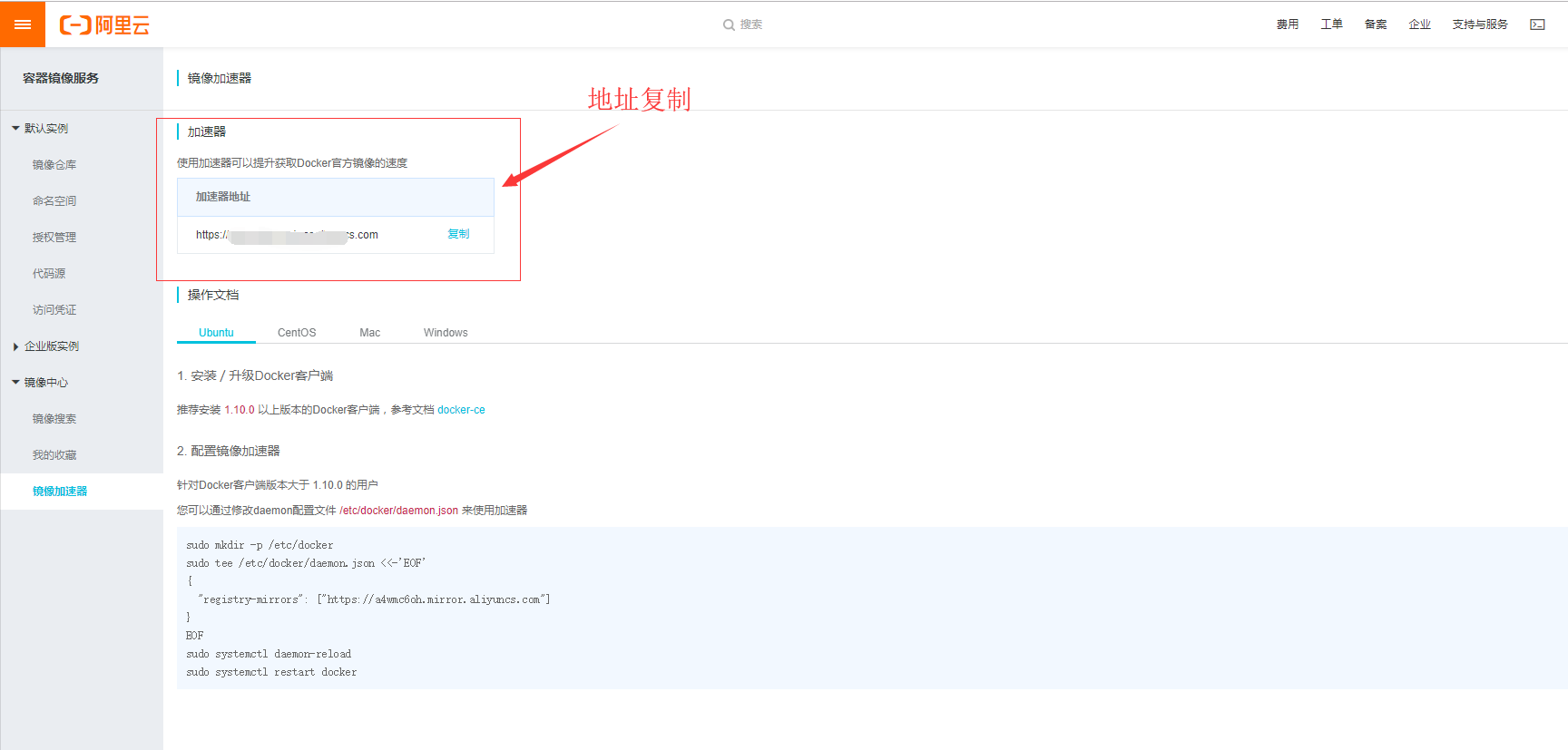Open the orange hamburger menu

click(x=23, y=24)
